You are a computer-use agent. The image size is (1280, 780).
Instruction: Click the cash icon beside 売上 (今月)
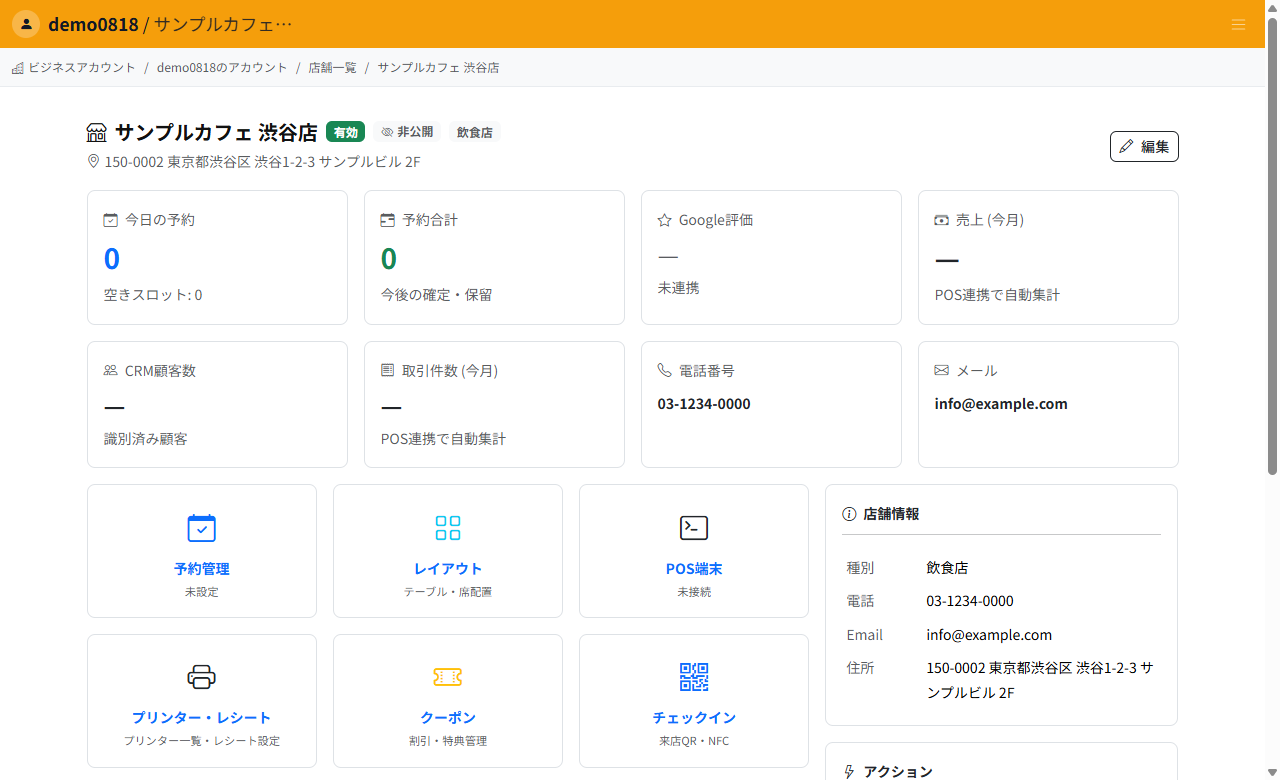click(942, 220)
